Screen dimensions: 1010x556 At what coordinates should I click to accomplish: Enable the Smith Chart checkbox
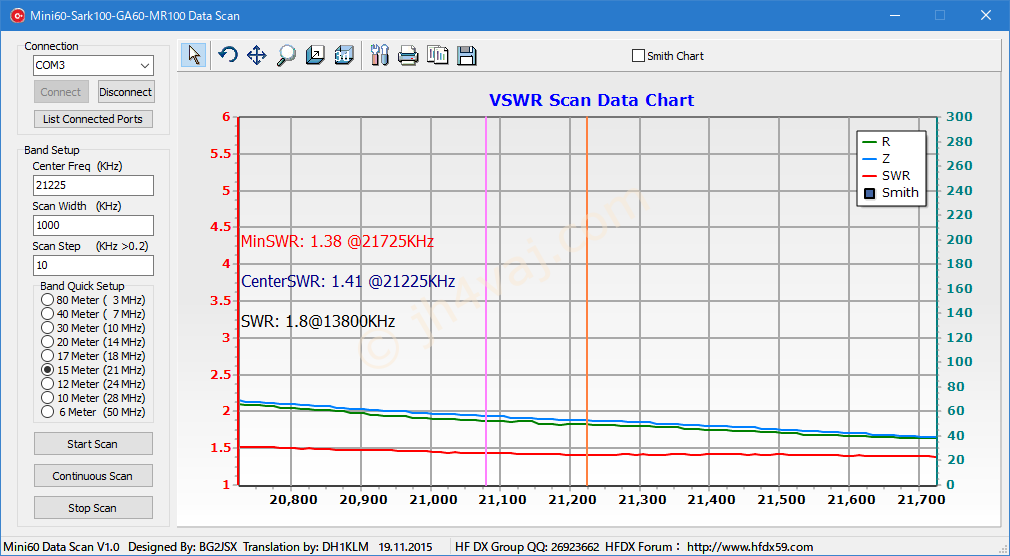[x=638, y=56]
